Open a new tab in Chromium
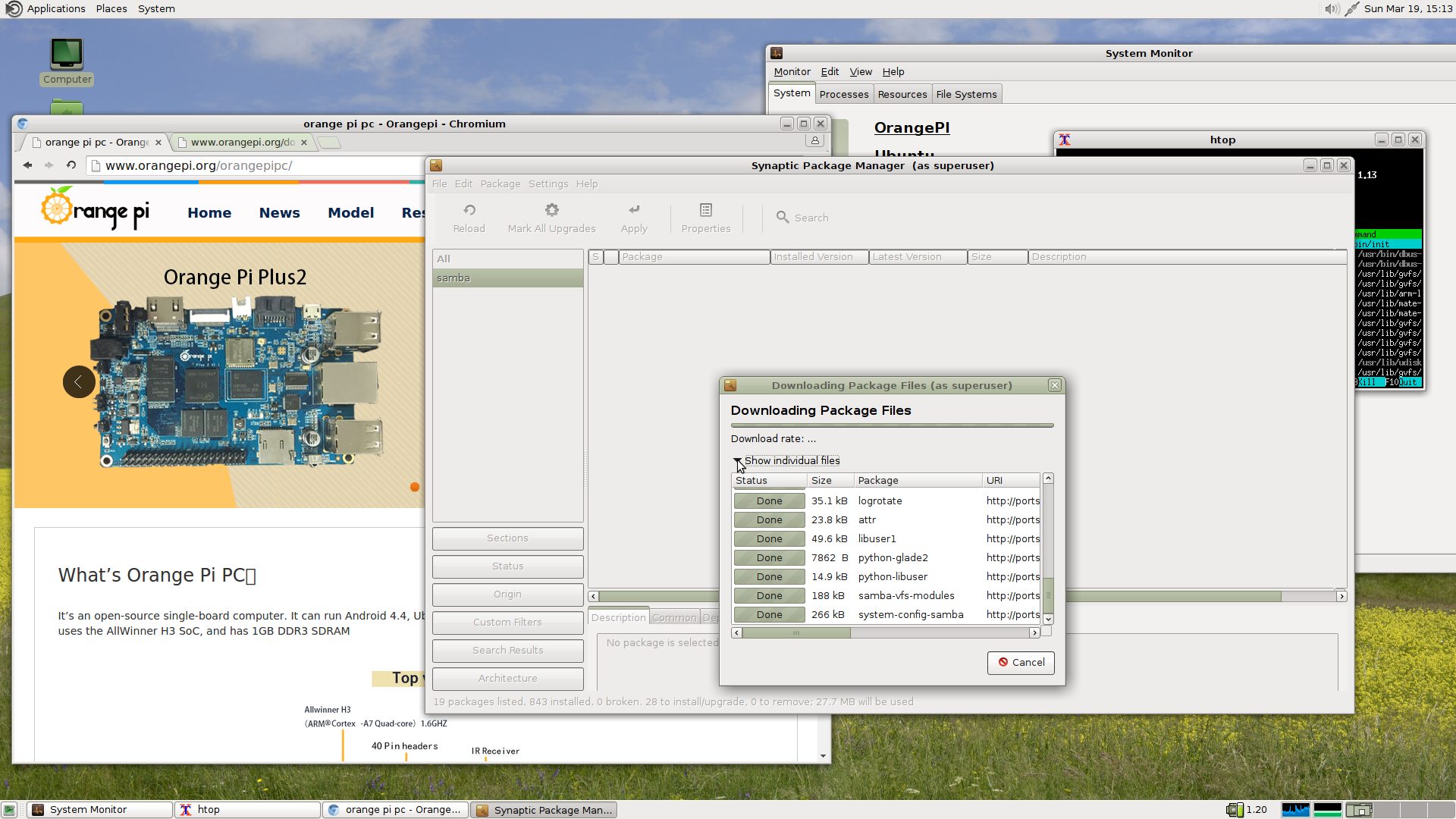 pos(329,143)
